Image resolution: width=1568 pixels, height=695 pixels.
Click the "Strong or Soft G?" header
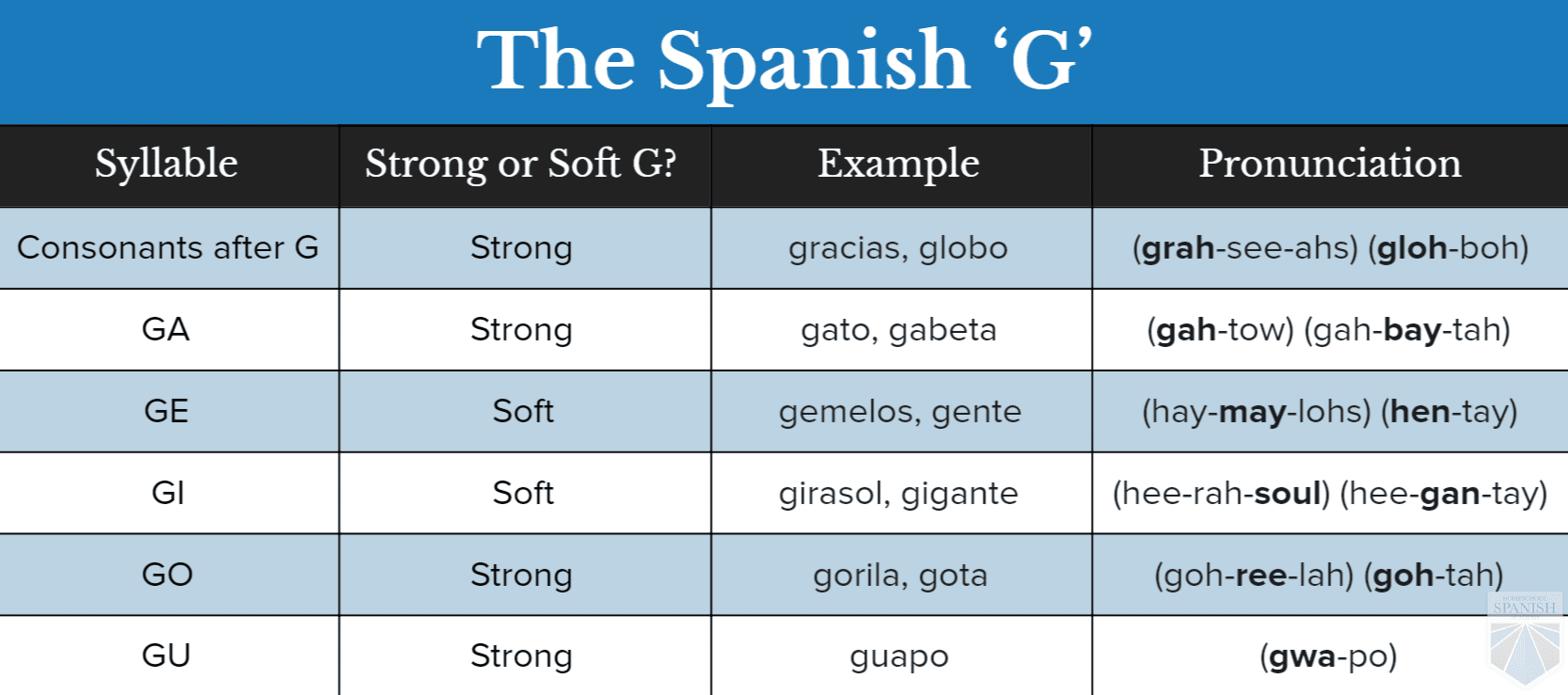tap(521, 164)
